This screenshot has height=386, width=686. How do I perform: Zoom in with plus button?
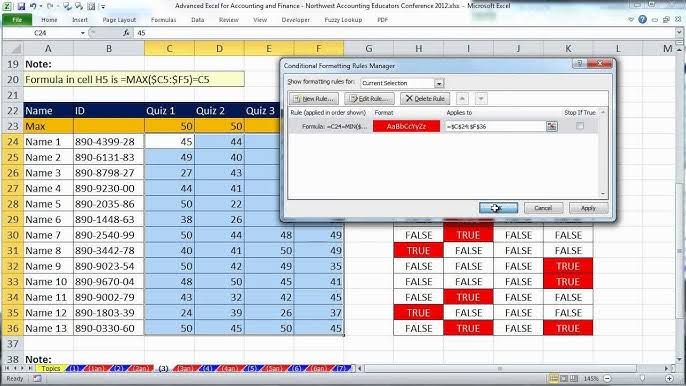coord(669,378)
